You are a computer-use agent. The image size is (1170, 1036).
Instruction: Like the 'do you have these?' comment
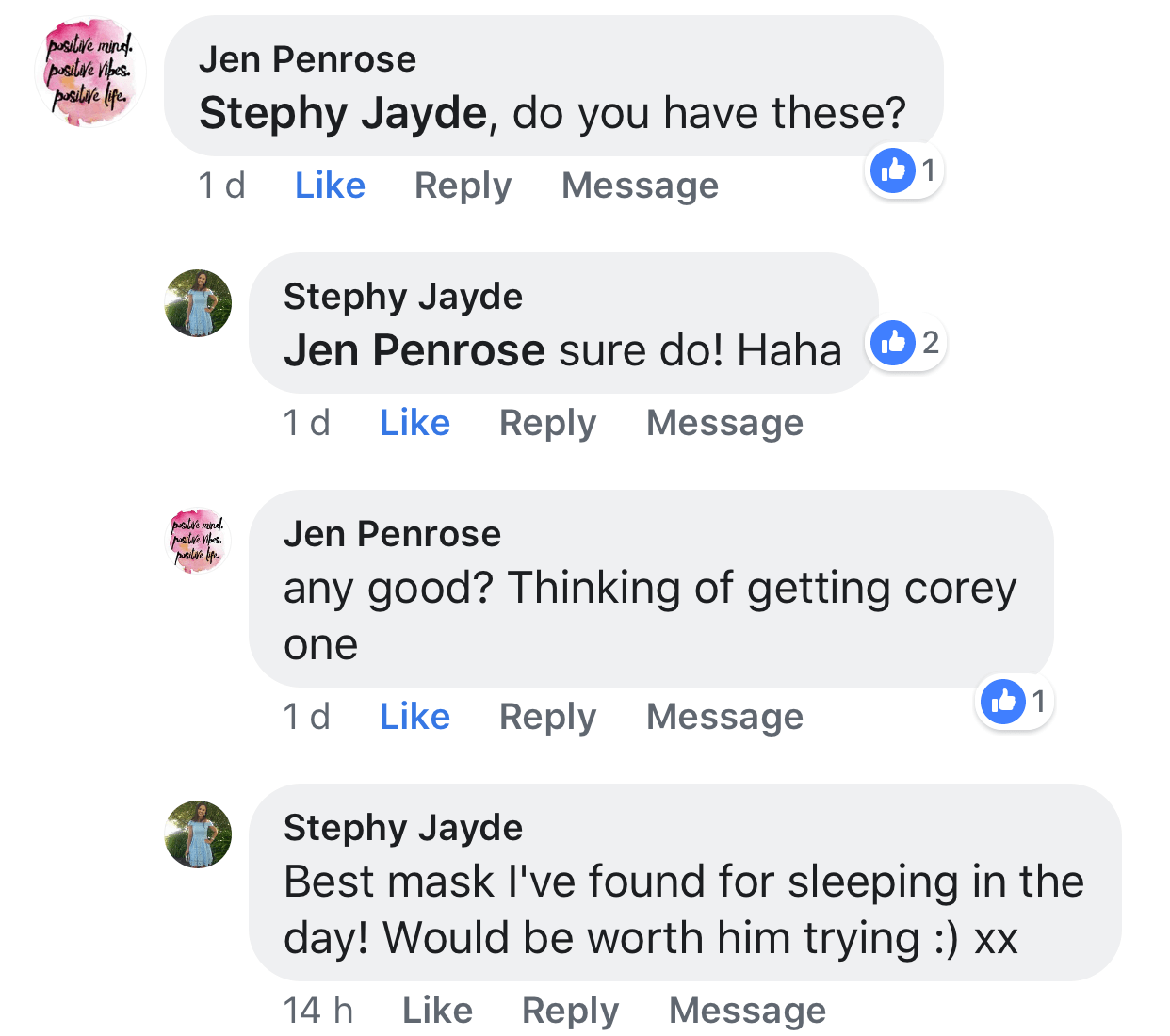click(x=330, y=186)
